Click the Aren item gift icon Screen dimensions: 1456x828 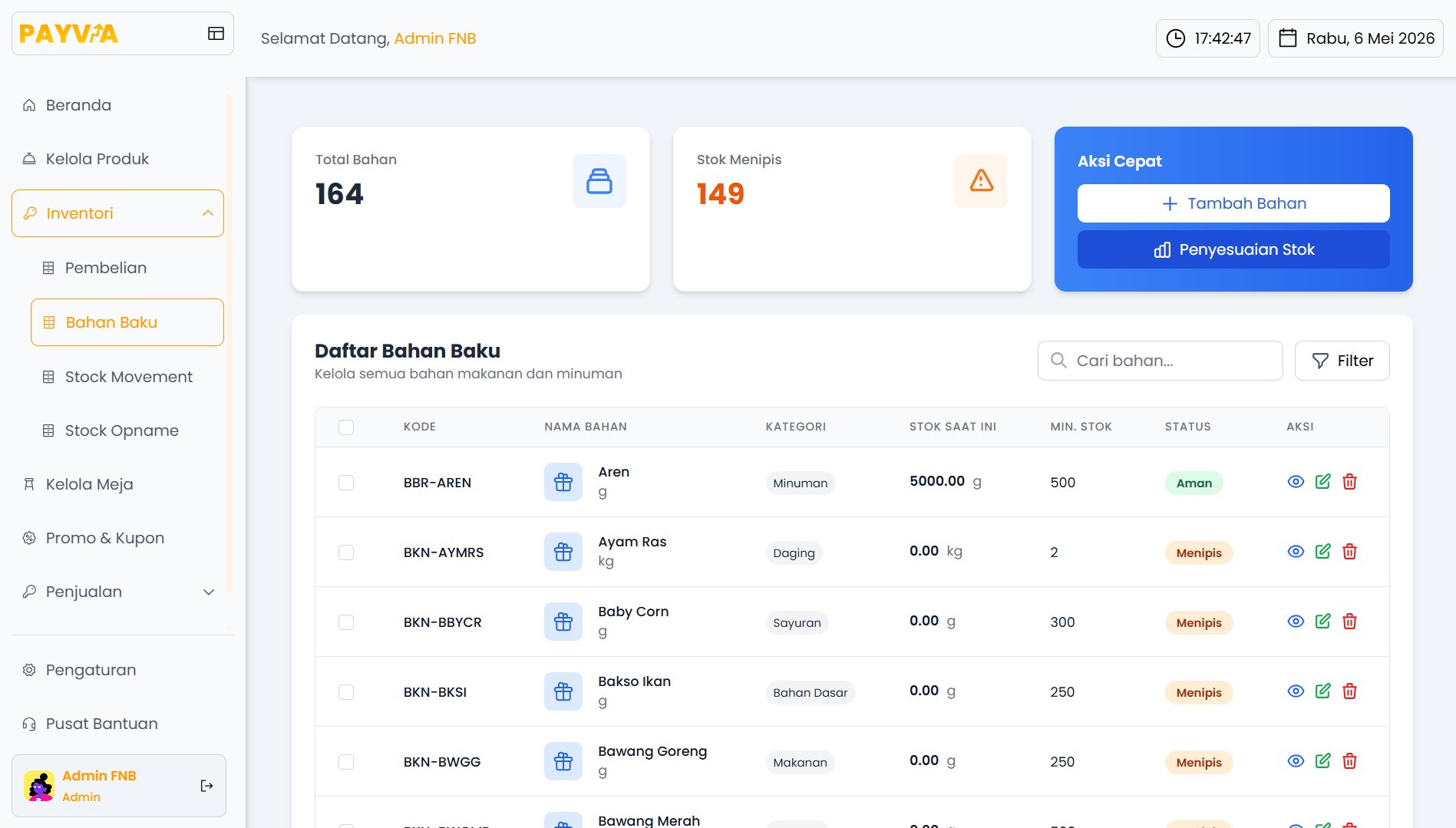tap(563, 482)
